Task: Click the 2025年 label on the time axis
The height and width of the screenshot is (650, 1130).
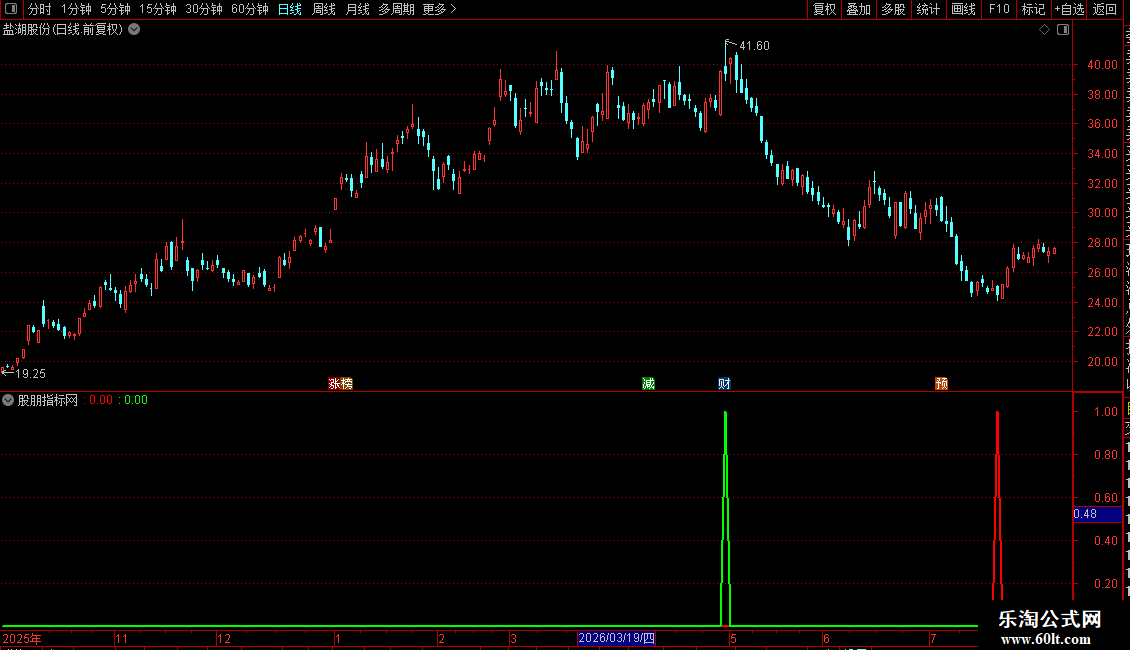Action: tap(22, 638)
